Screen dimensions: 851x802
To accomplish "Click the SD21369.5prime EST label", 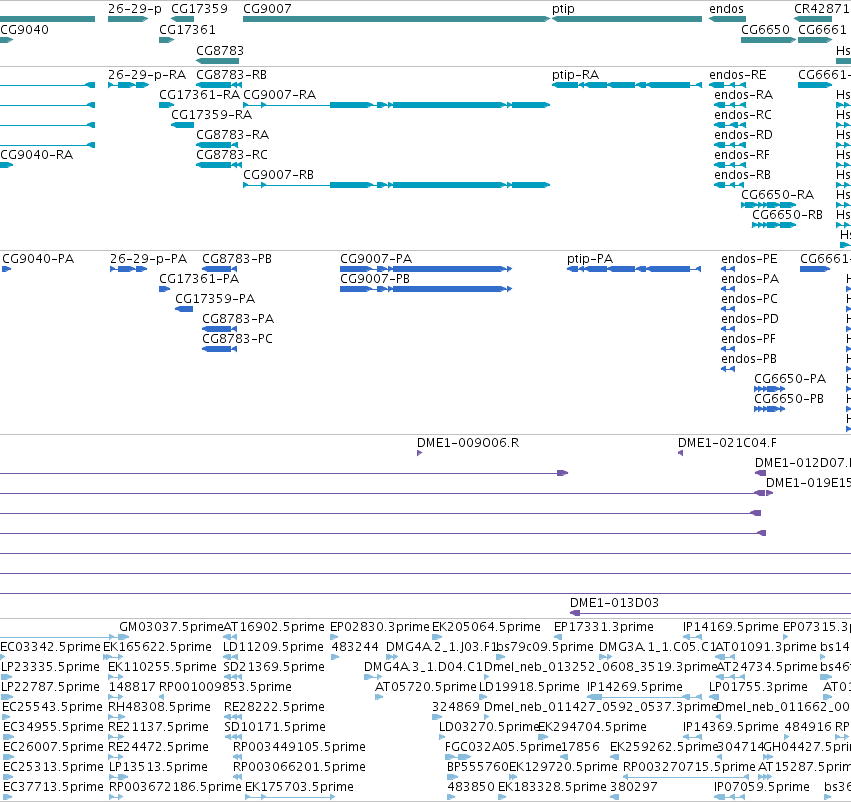I will point(274,667).
